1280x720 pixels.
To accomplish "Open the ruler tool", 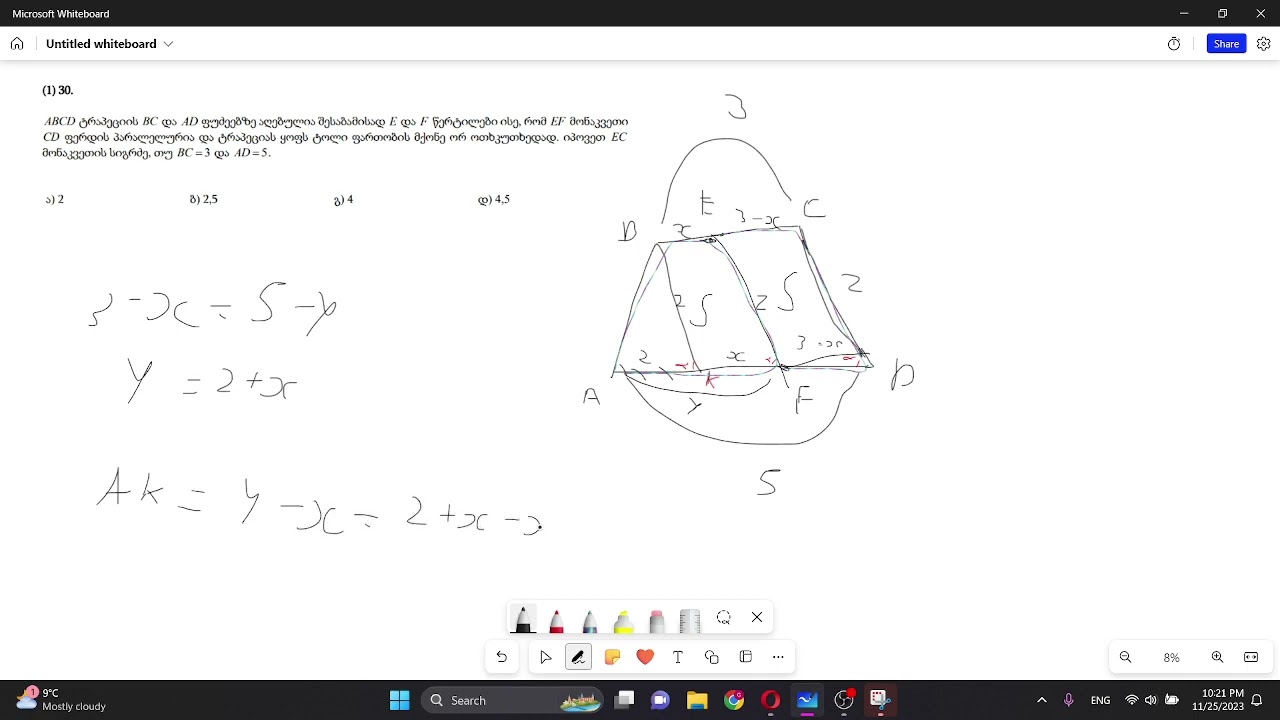I will click(x=690, y=619).
